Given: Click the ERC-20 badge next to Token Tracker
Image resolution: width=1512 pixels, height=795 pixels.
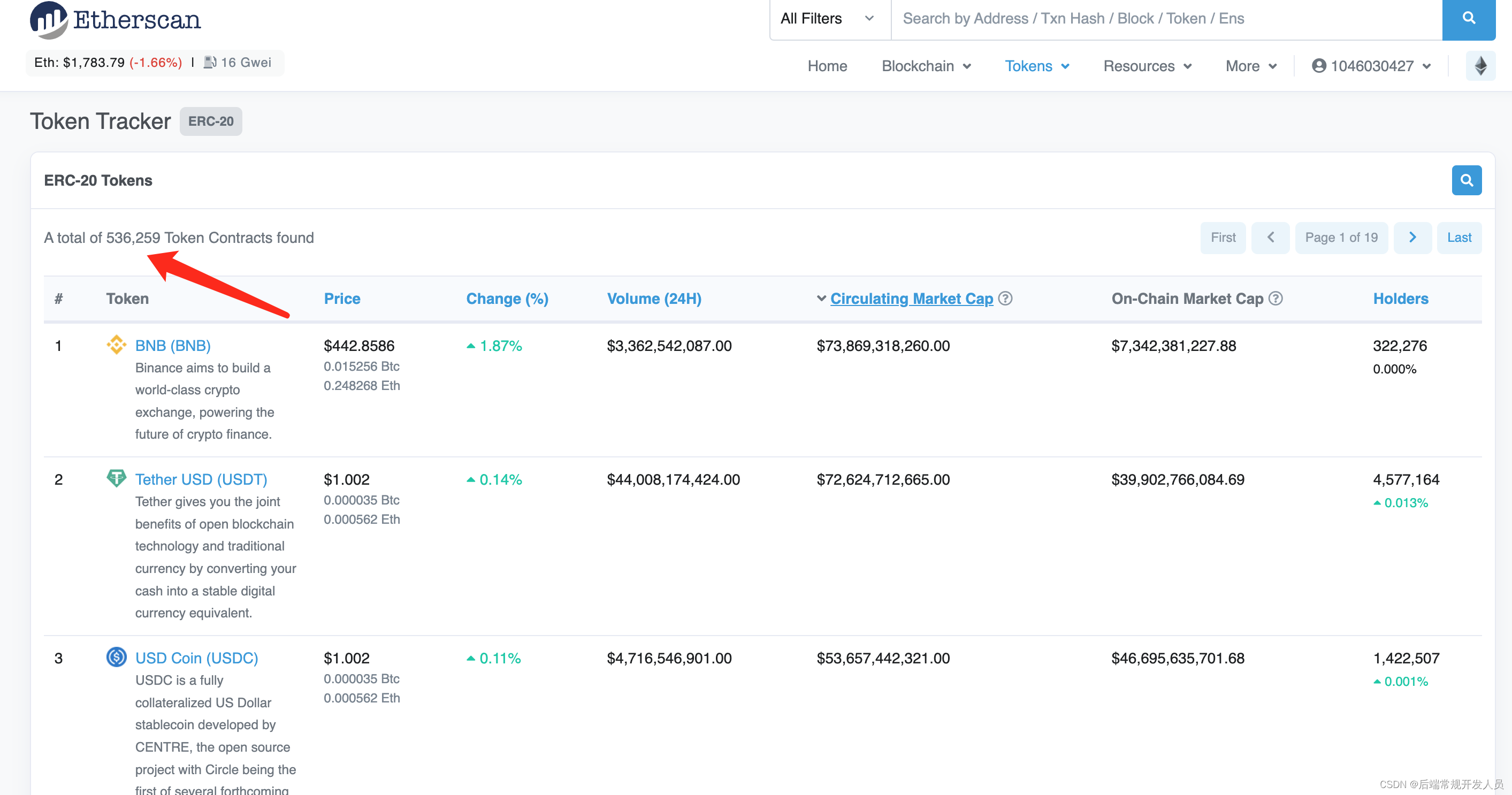Looking at the screenshot, I should tap(211, 121).
